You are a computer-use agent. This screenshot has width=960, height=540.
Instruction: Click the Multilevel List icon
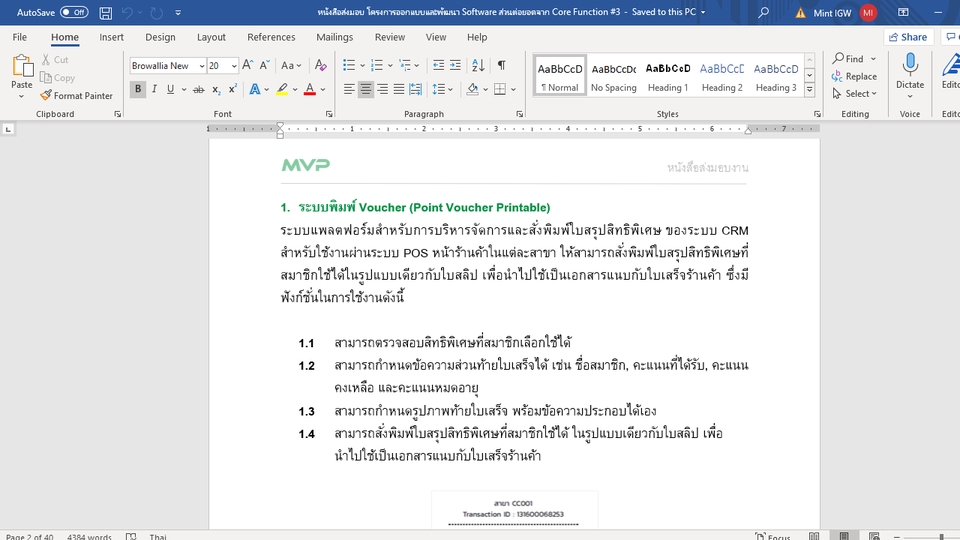coord(404,65)
